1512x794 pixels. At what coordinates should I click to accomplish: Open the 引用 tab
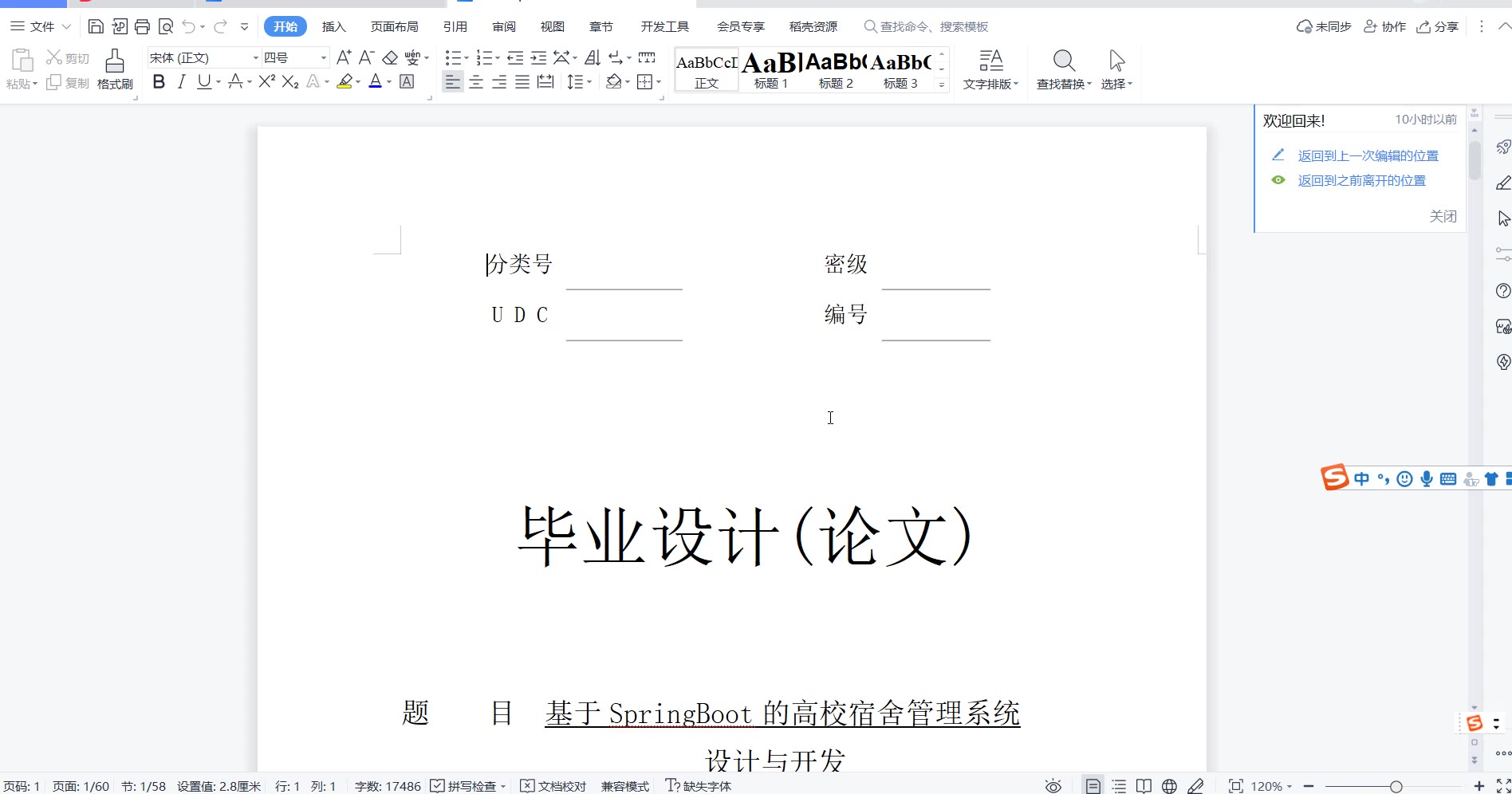[x=455, y=27]
